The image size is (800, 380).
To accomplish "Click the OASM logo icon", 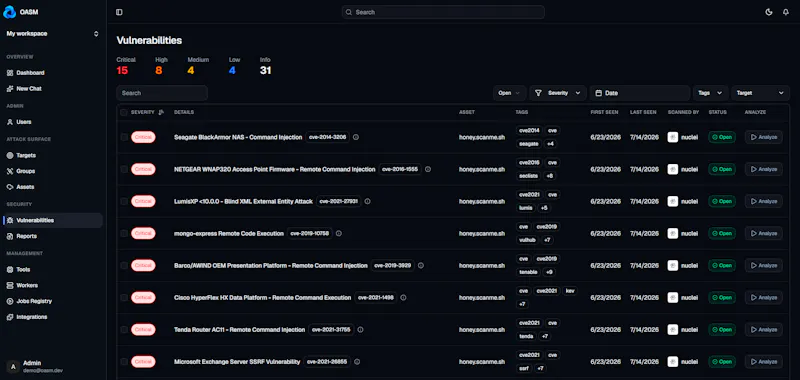I will 10,12.
